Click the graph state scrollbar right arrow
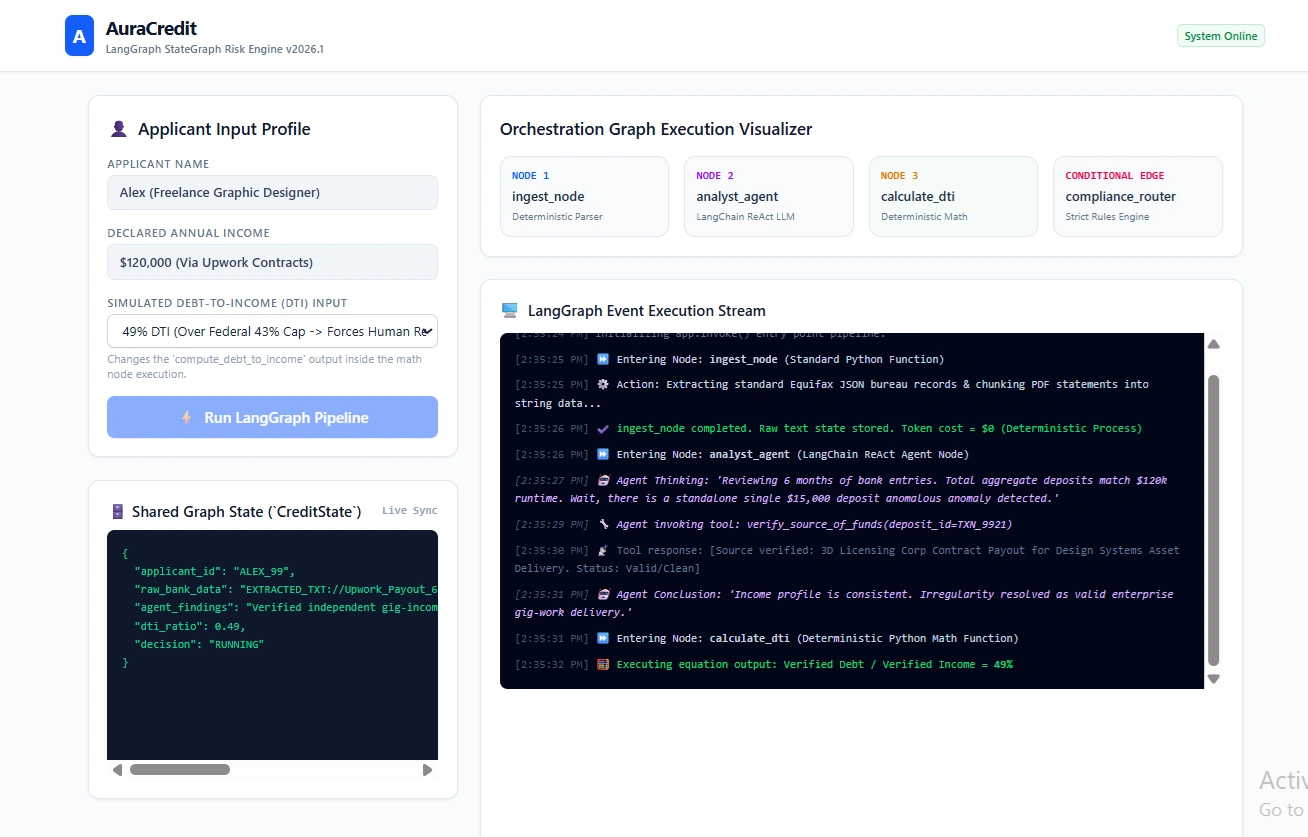 click(x=428, y=770)
